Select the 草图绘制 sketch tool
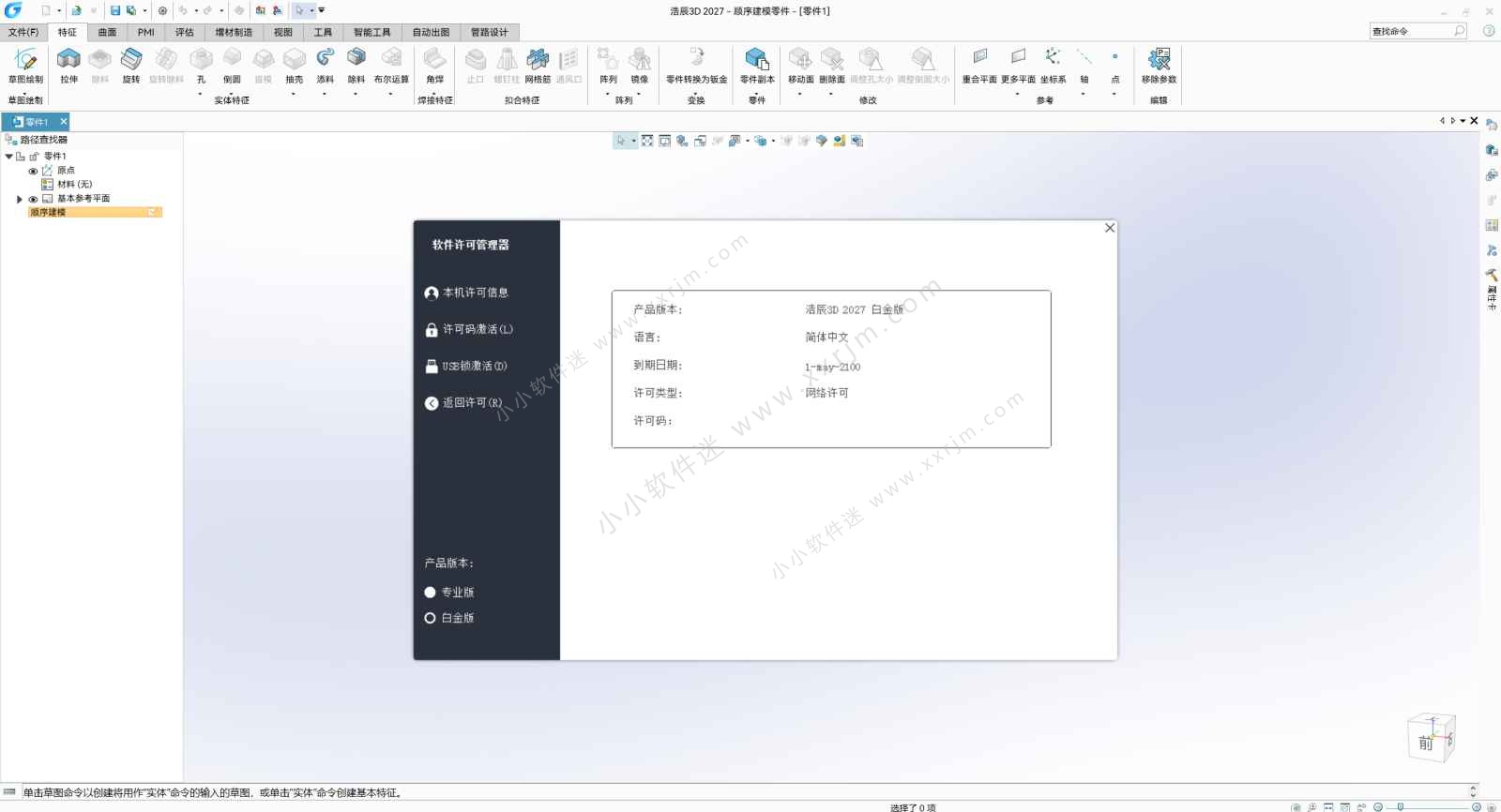Image resolution: width=1501 pixels, height=812 pixels. [25, 65]
